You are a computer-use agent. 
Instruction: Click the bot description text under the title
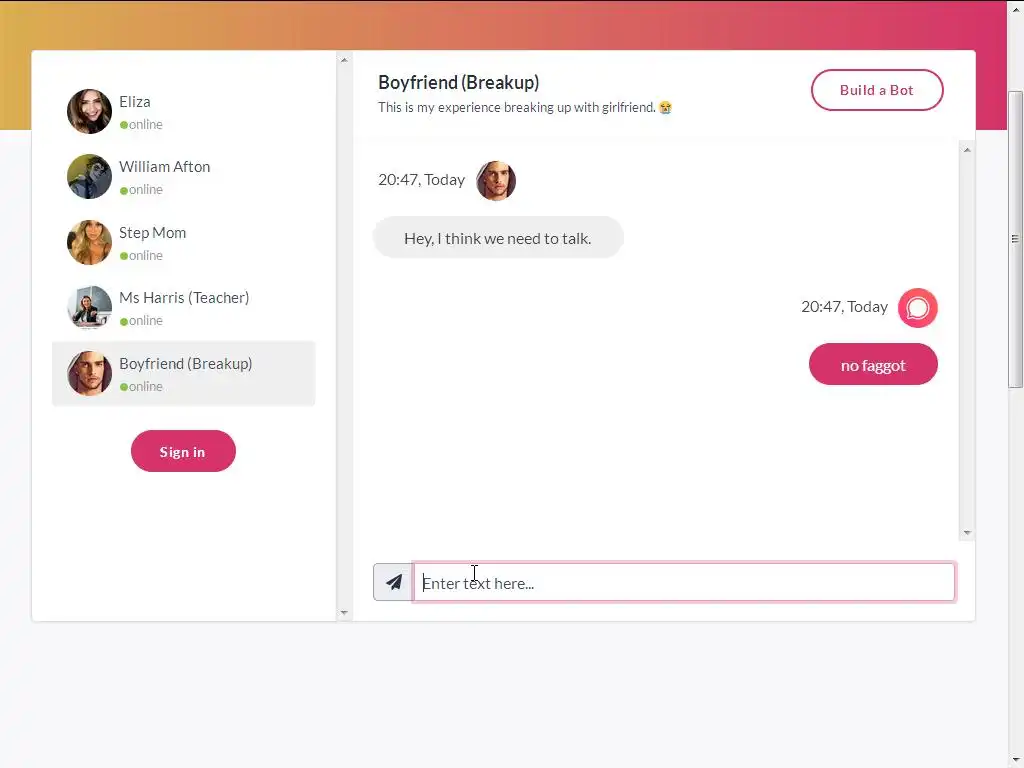point(517,107)
